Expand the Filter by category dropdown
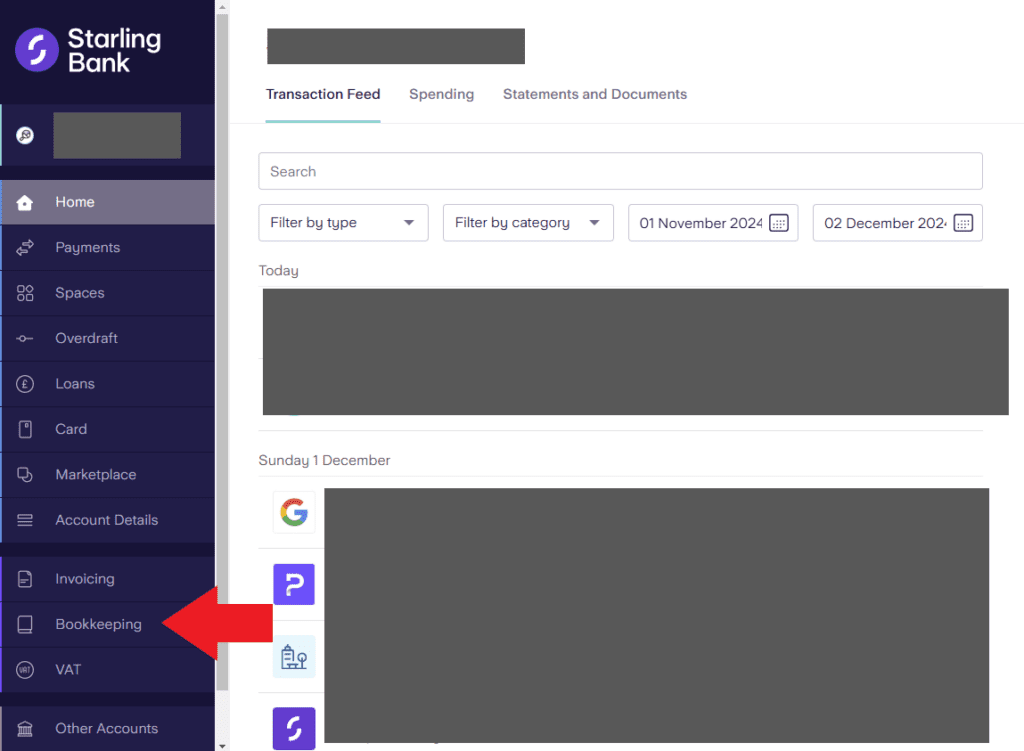 tap(528, 223)
